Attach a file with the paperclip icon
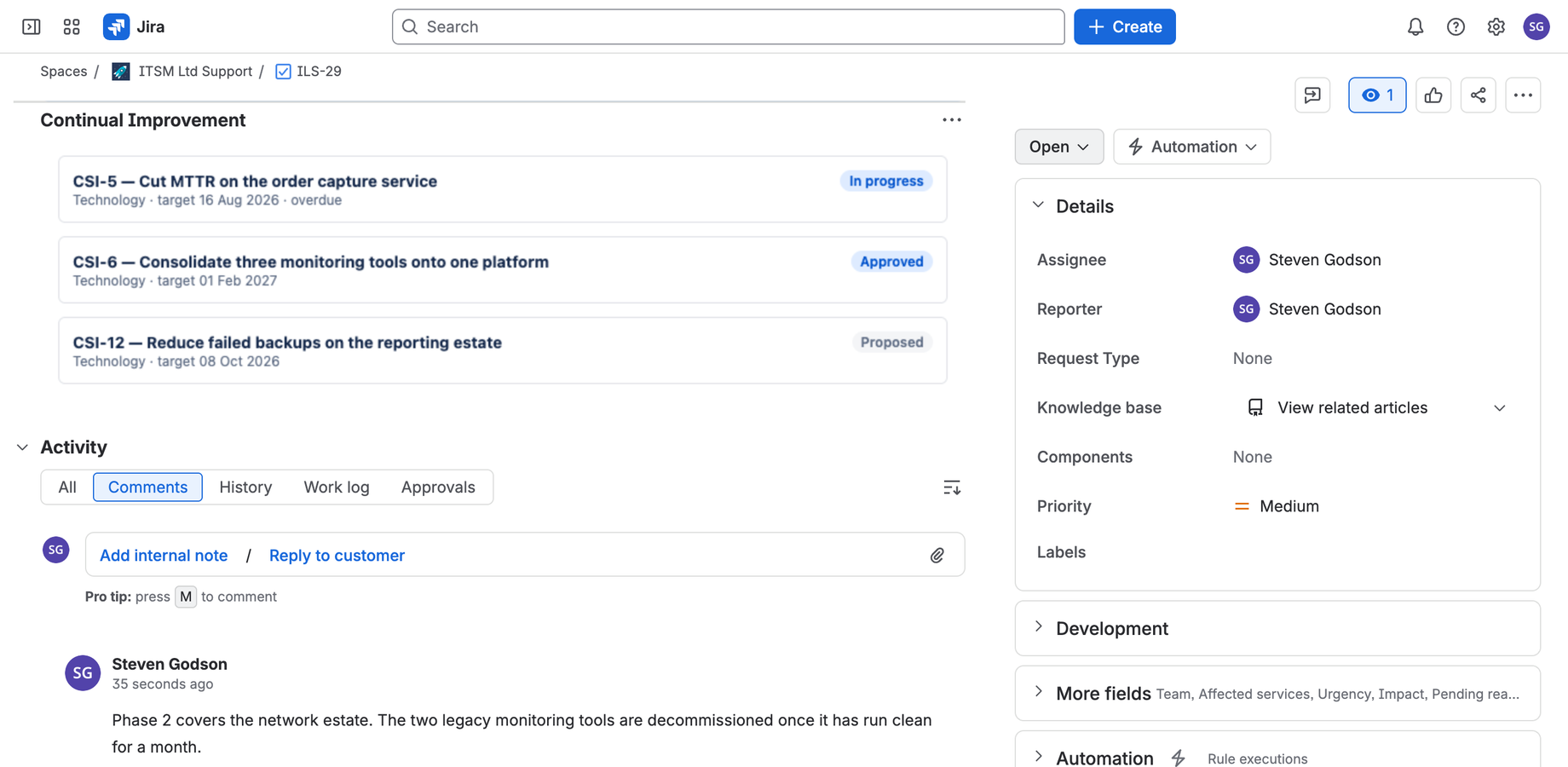The width and height of the screenshot is (1568, 767). point(937,556)
